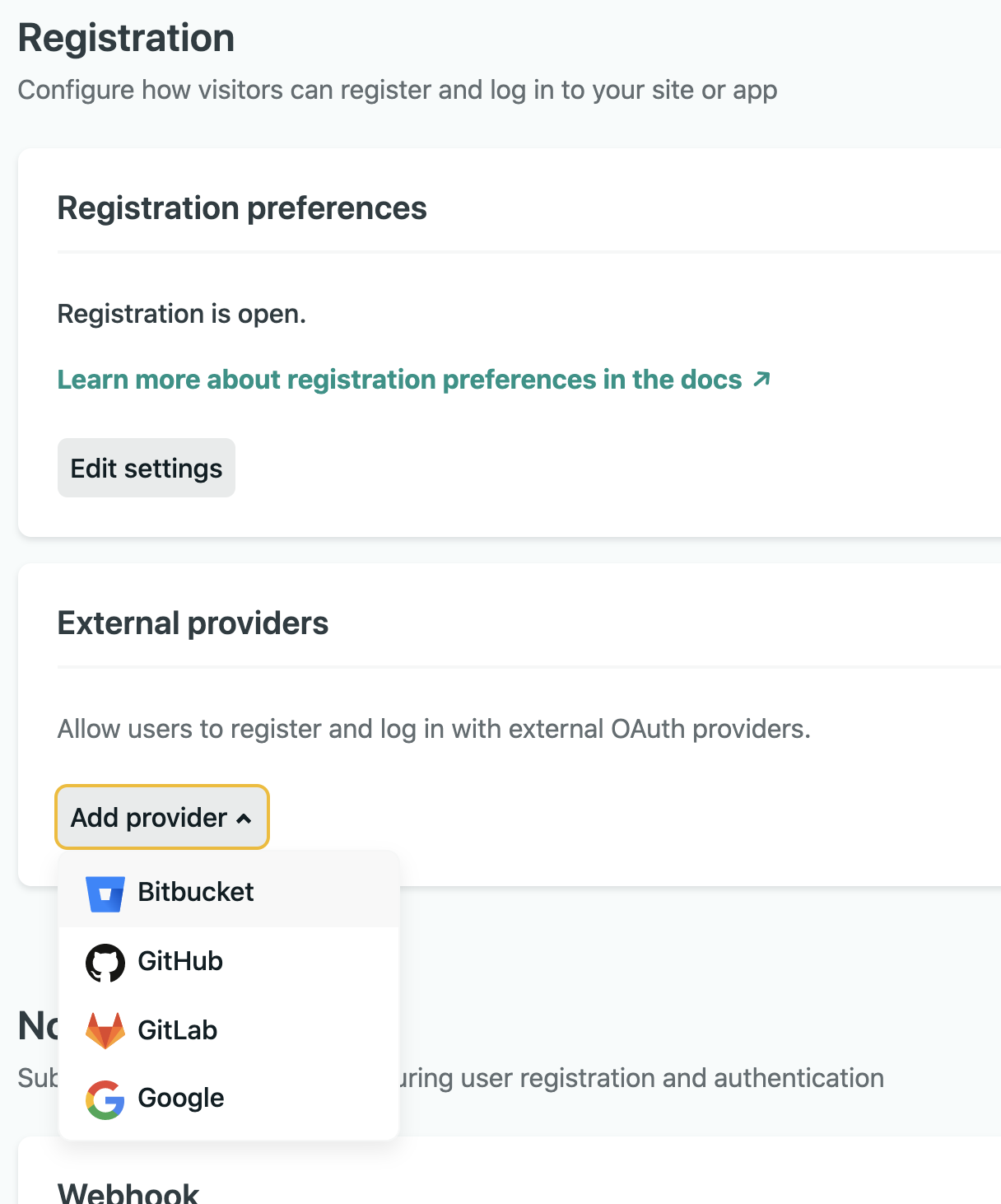Screen dimensions: 1001x1204
Task: Open the registration preferences documentation link
Action: point(398,379)
